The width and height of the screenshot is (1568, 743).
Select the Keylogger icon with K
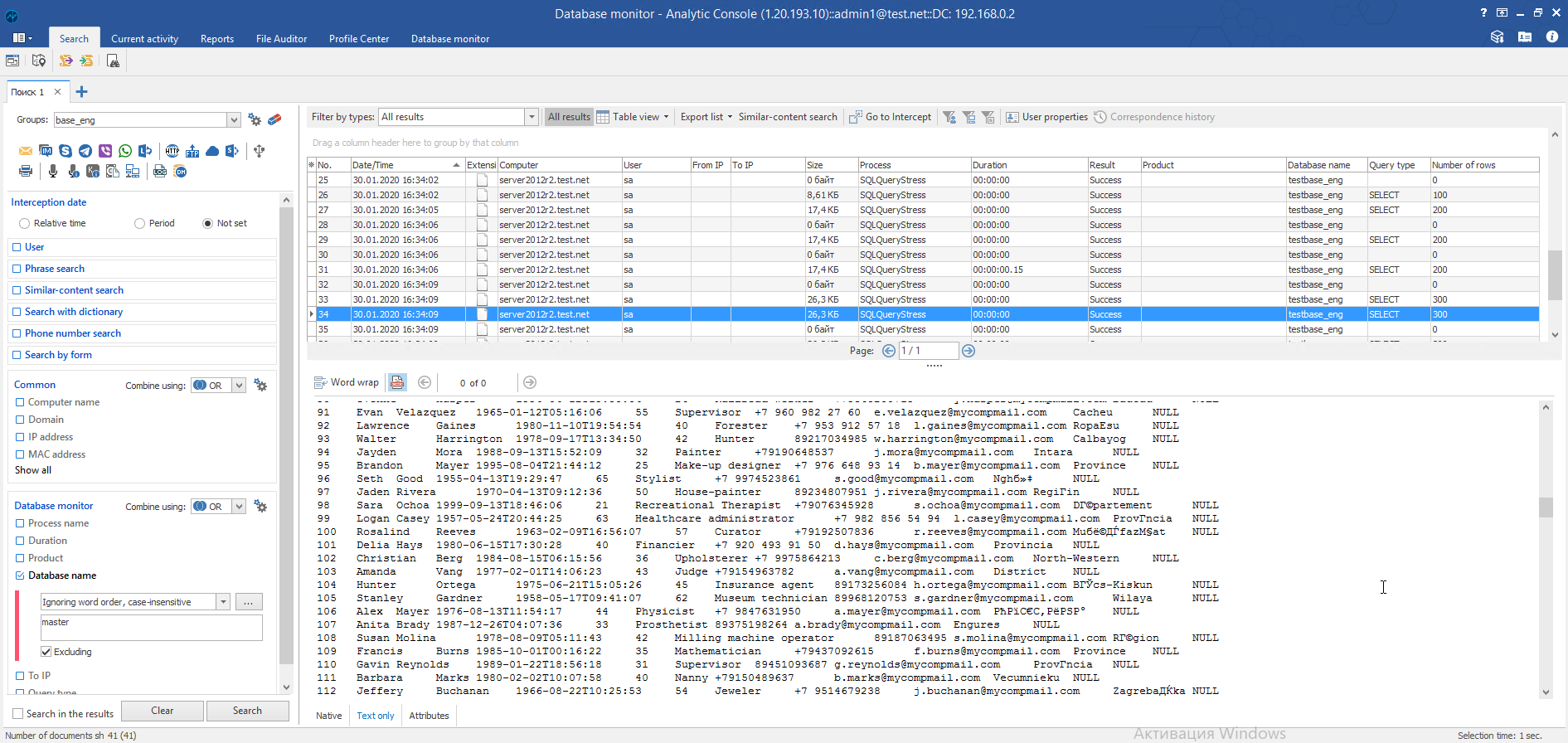tap(93, 171)
